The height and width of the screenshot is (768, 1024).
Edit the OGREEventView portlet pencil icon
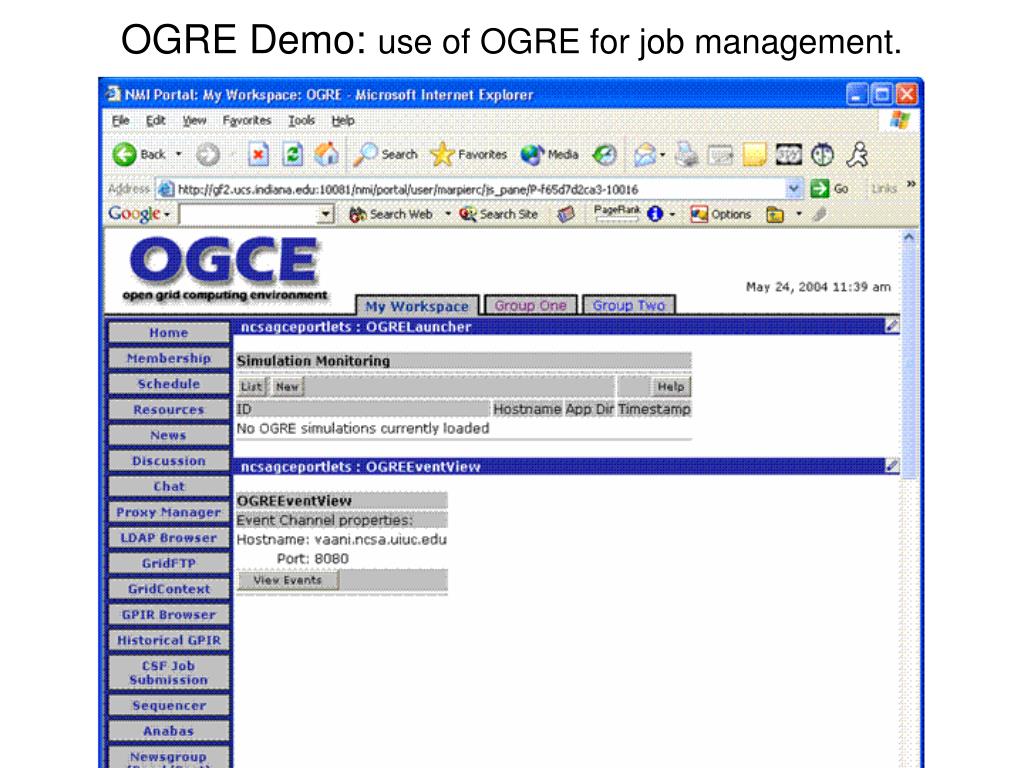click(892, 466)
